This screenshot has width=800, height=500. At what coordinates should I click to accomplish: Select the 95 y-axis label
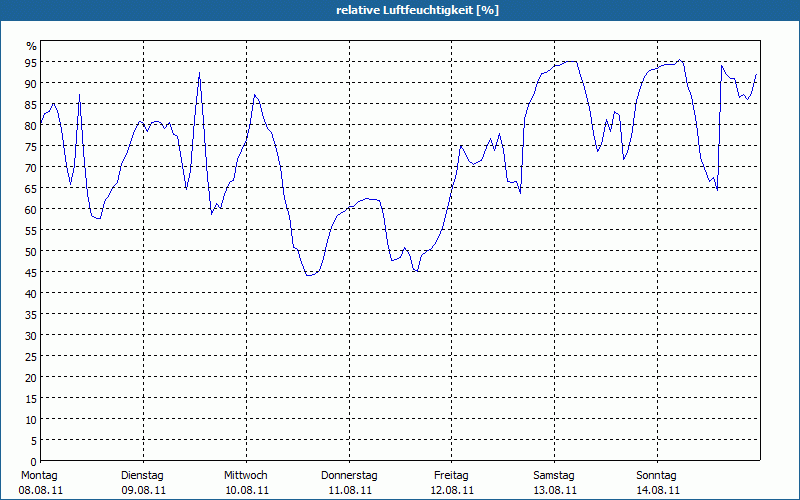(31, 63)
